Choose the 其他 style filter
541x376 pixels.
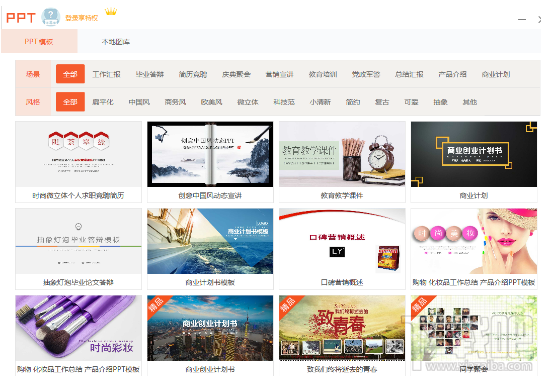coord(470,102)
